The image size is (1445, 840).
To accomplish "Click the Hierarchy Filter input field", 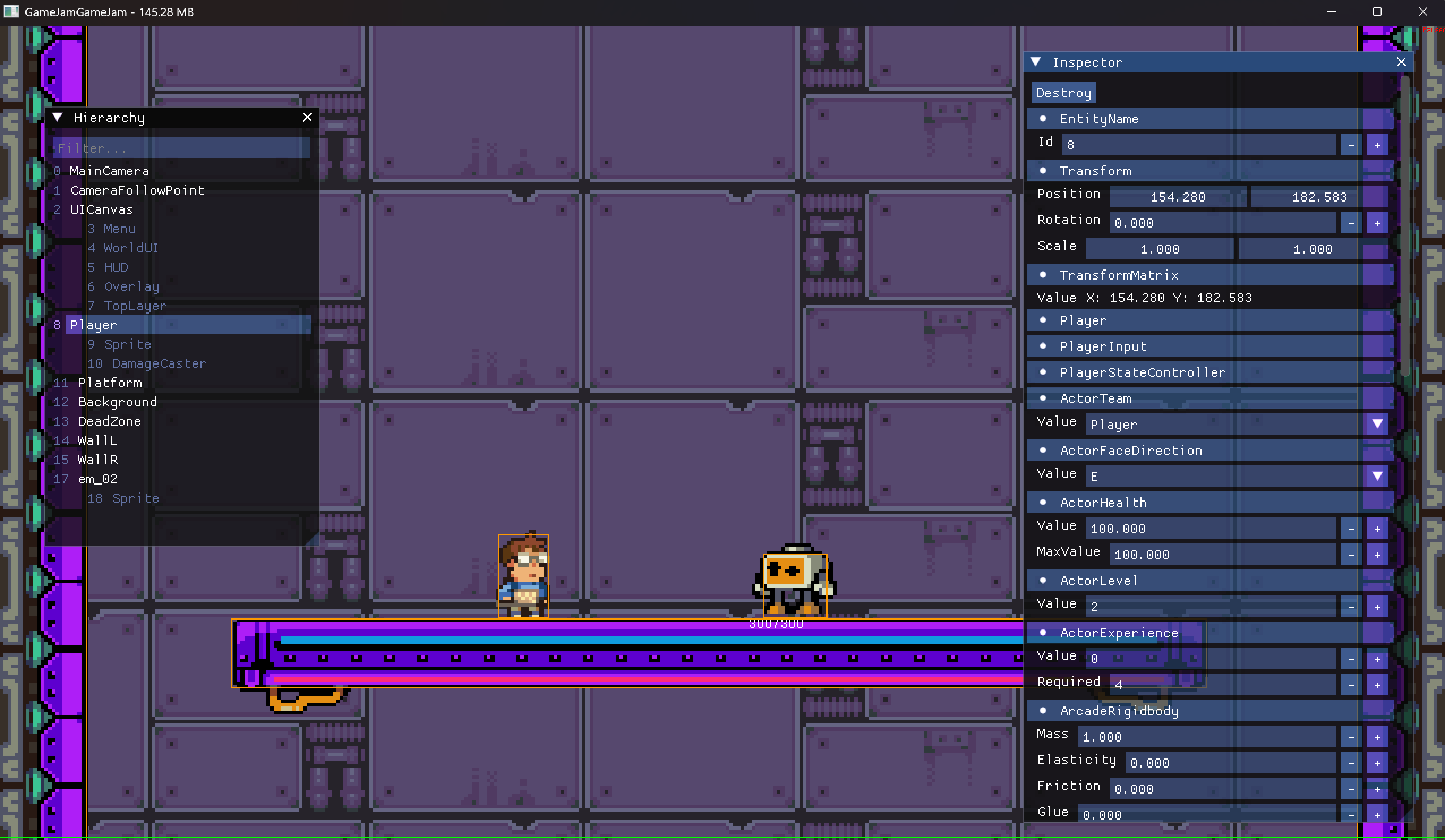I will coord(181,148).
